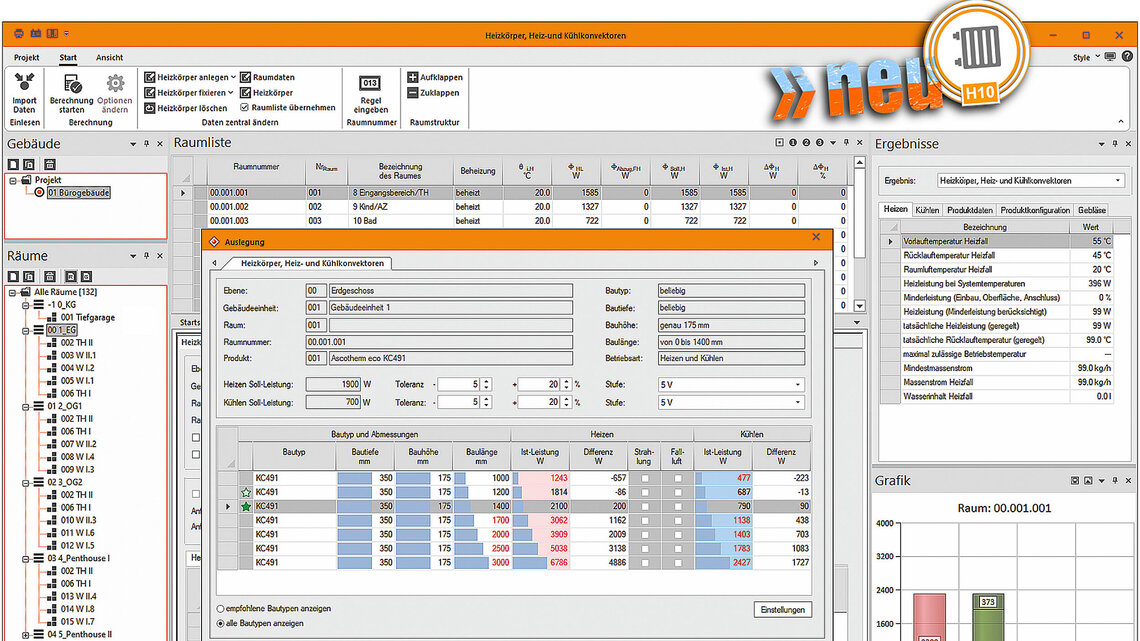The image size is (1140, 641).
Task: Pin the Räume panel
Action: (146, 256)
